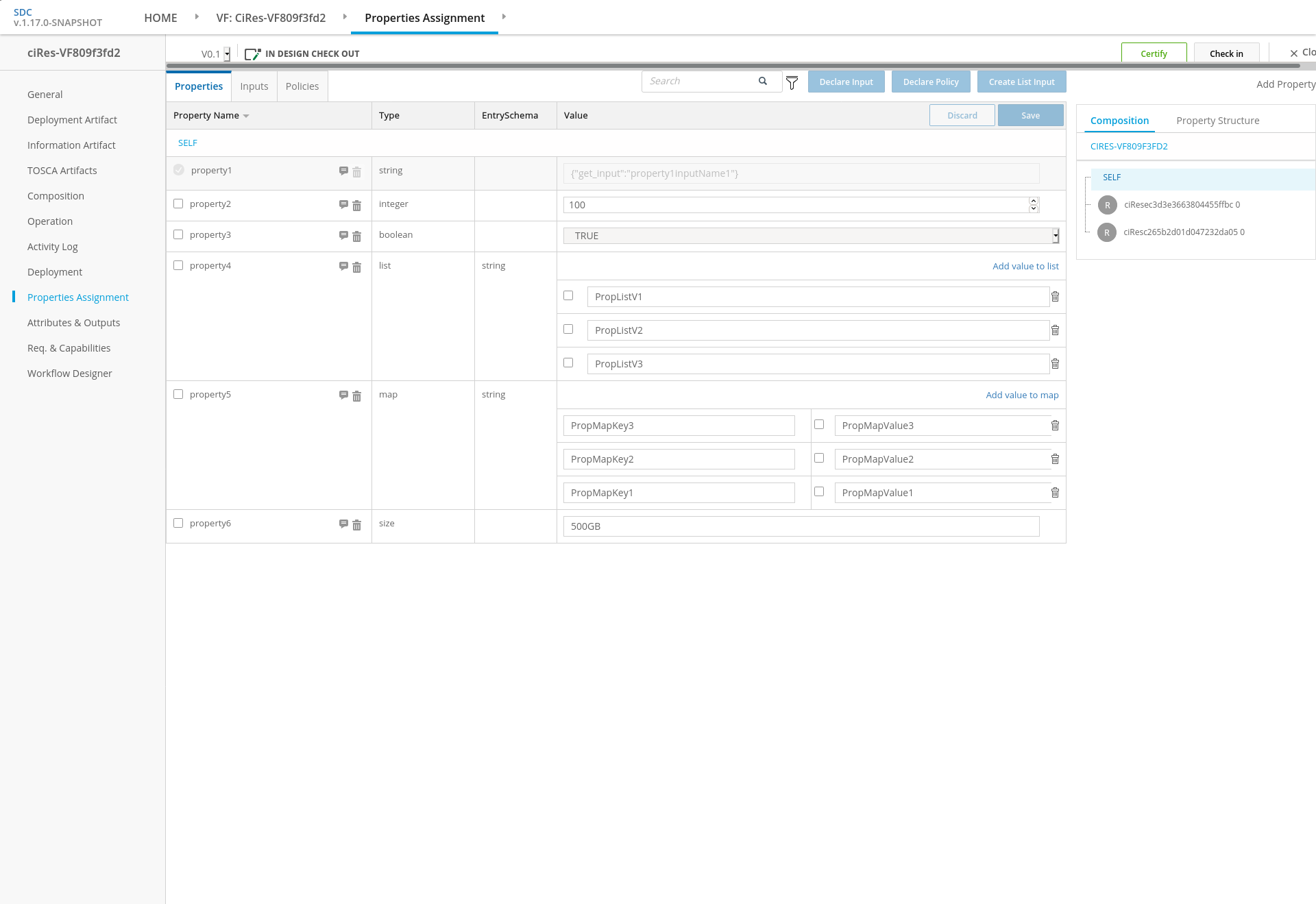Click the Discard button
This screenshot has width=1316, height=904.
tap(962, 115)
